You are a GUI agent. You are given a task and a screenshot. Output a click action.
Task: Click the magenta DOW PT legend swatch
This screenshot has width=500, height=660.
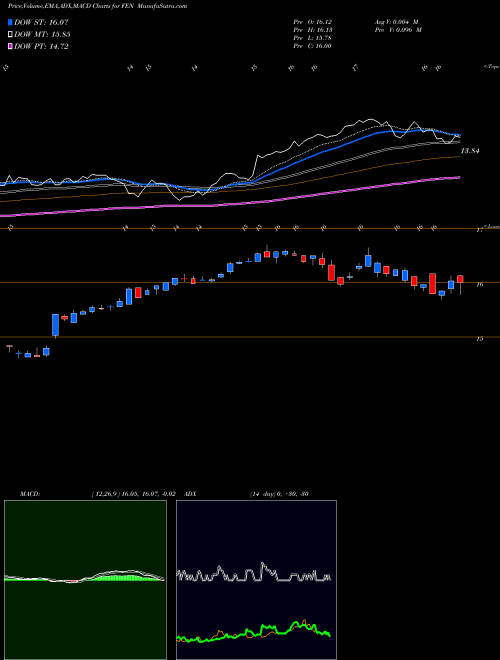[x=10, y=47]
